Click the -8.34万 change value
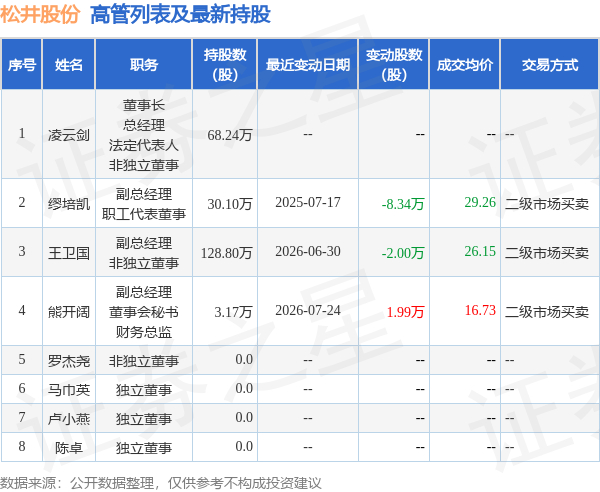The image size is (600, 492). (403, 204)
